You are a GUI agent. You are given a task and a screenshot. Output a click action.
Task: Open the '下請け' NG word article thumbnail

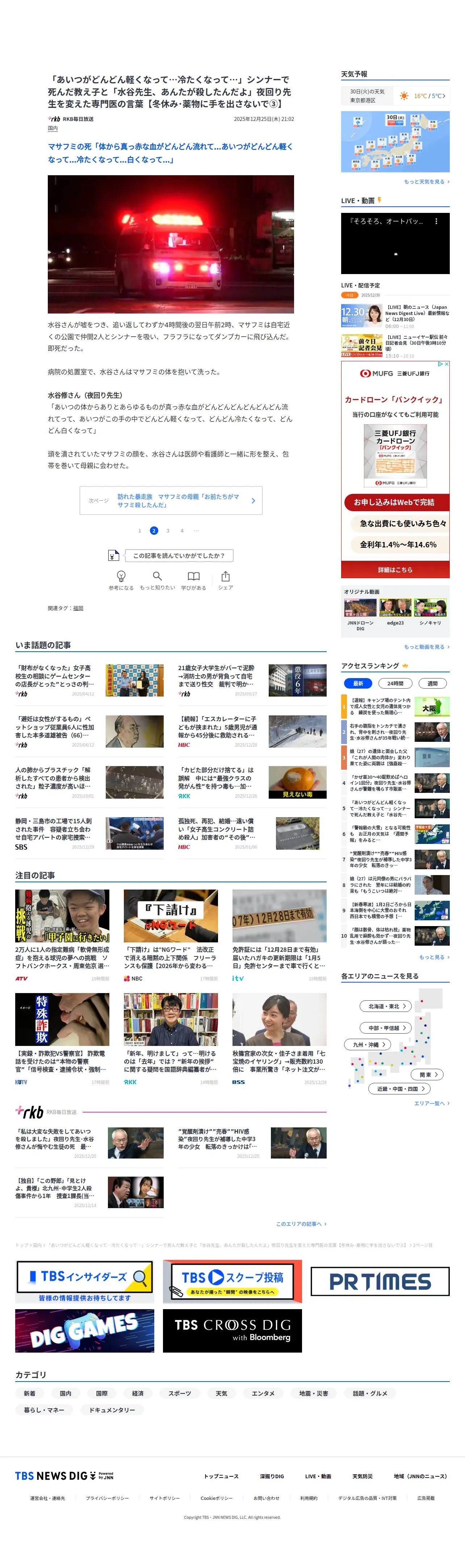pos(171,916)
